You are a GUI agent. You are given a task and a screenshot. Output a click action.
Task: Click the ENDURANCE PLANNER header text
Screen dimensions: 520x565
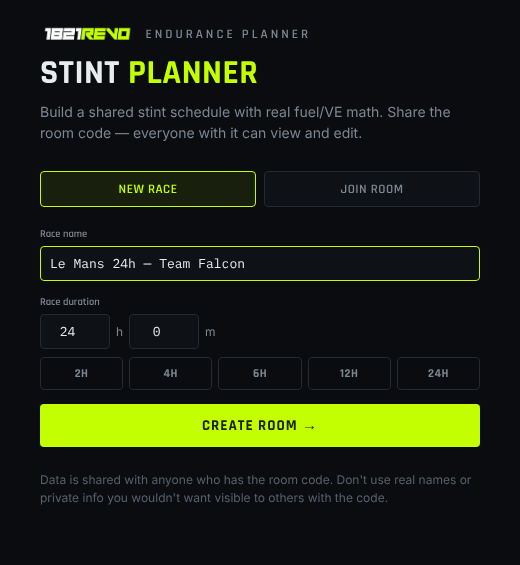point(227,34)
